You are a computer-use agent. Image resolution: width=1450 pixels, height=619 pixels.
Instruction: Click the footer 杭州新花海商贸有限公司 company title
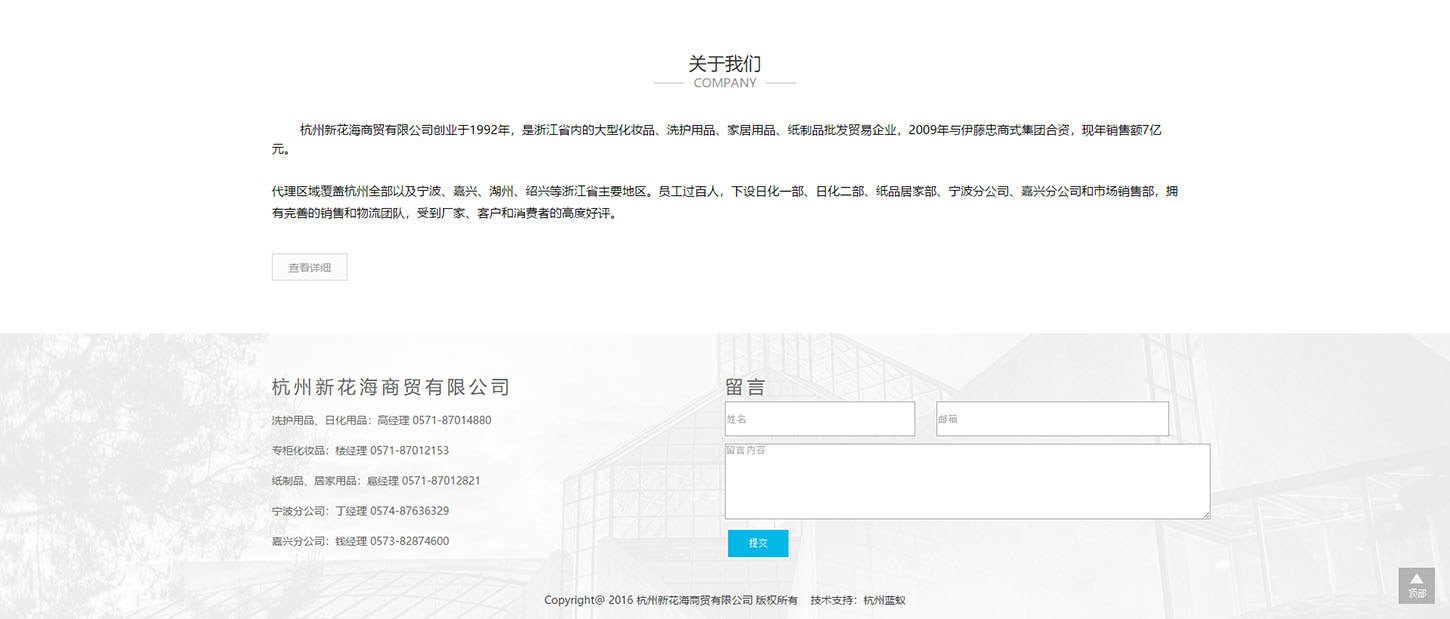(391, 387)
